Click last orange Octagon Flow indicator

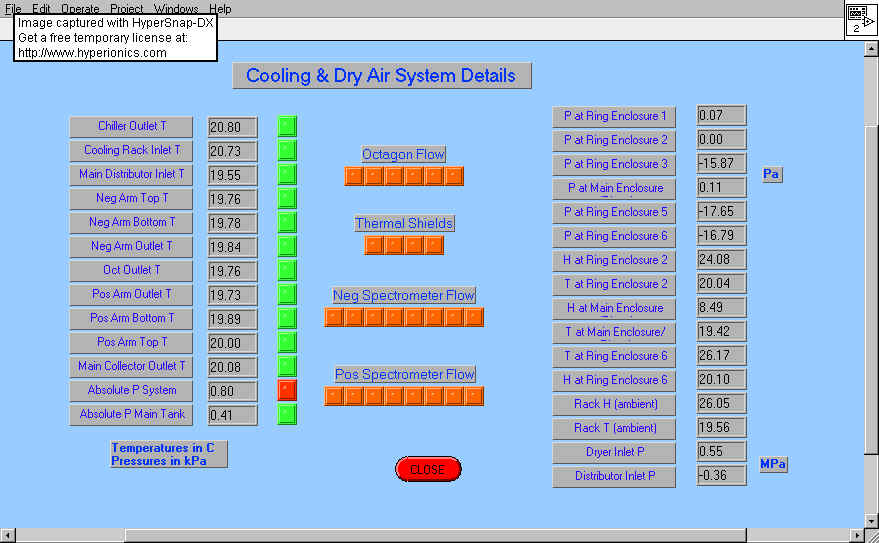tap(454, 176)
